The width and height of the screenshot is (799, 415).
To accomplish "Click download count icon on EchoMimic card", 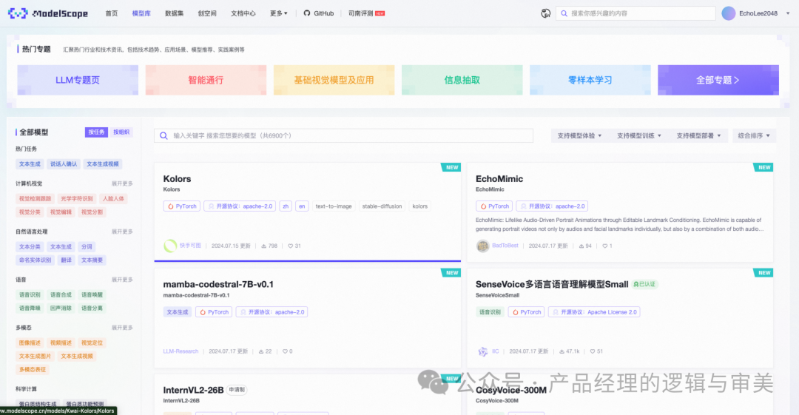I will pos(581,246).
